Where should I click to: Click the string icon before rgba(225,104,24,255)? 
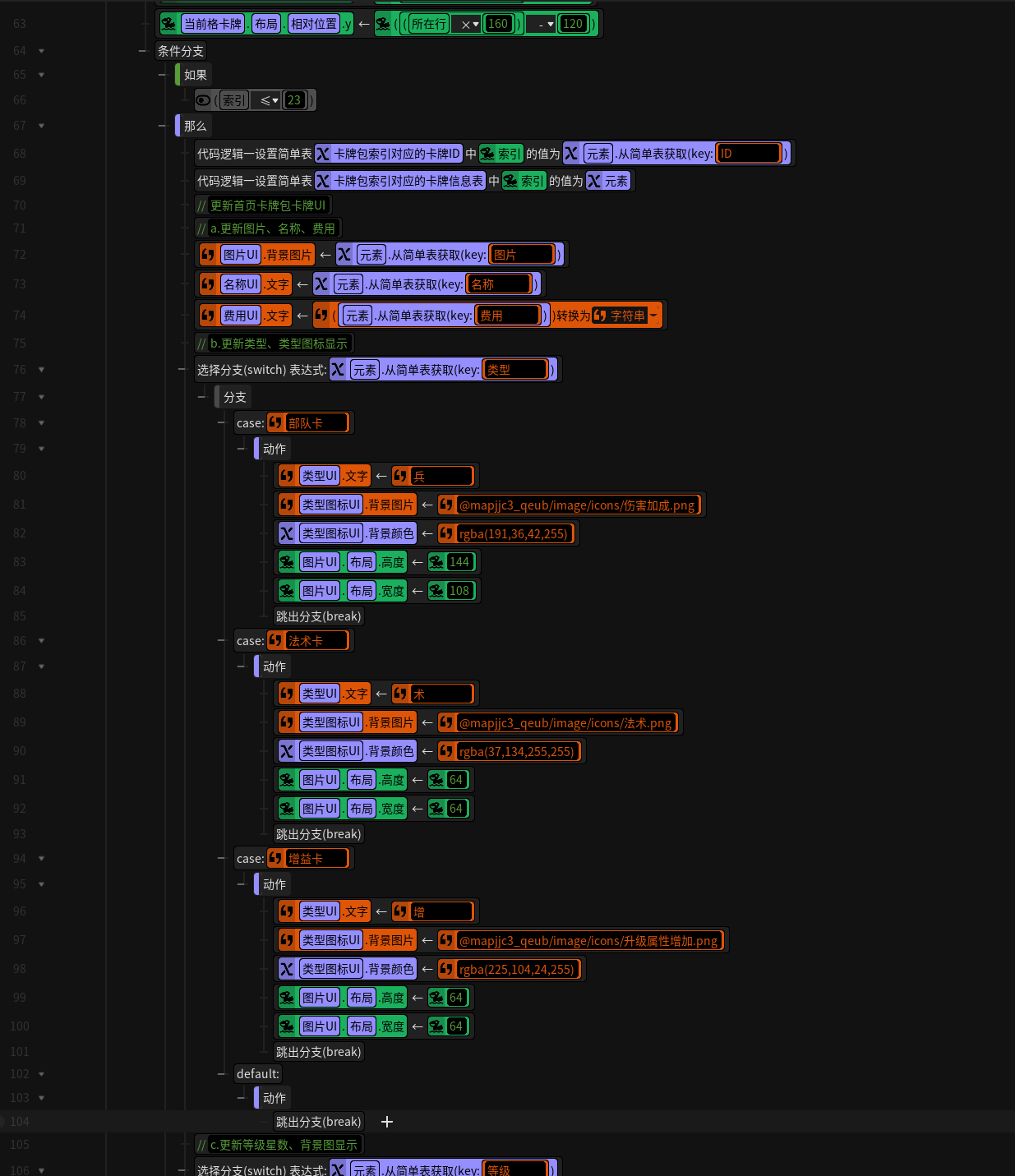coord(446,969)
